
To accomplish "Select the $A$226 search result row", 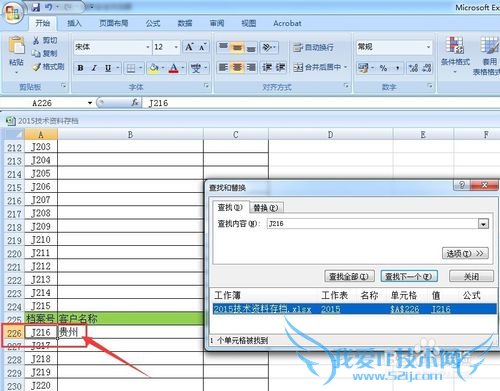I will pos(354,309).
